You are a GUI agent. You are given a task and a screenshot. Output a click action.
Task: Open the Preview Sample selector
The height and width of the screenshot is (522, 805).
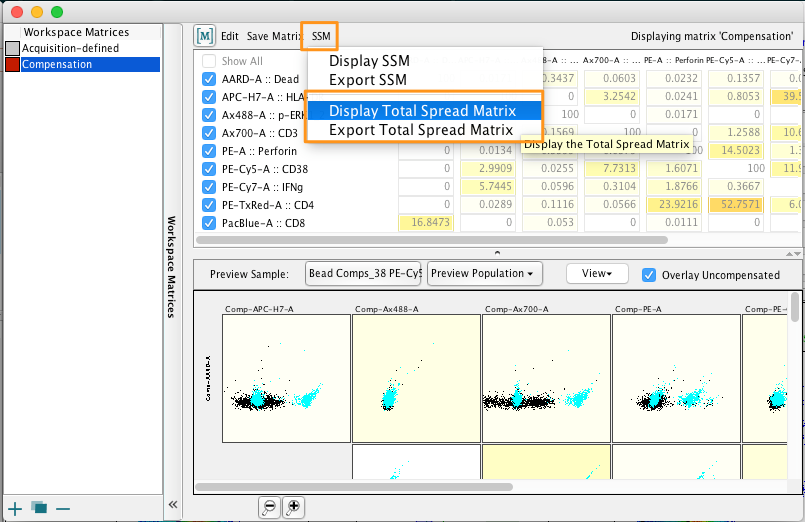click(364, 274)
